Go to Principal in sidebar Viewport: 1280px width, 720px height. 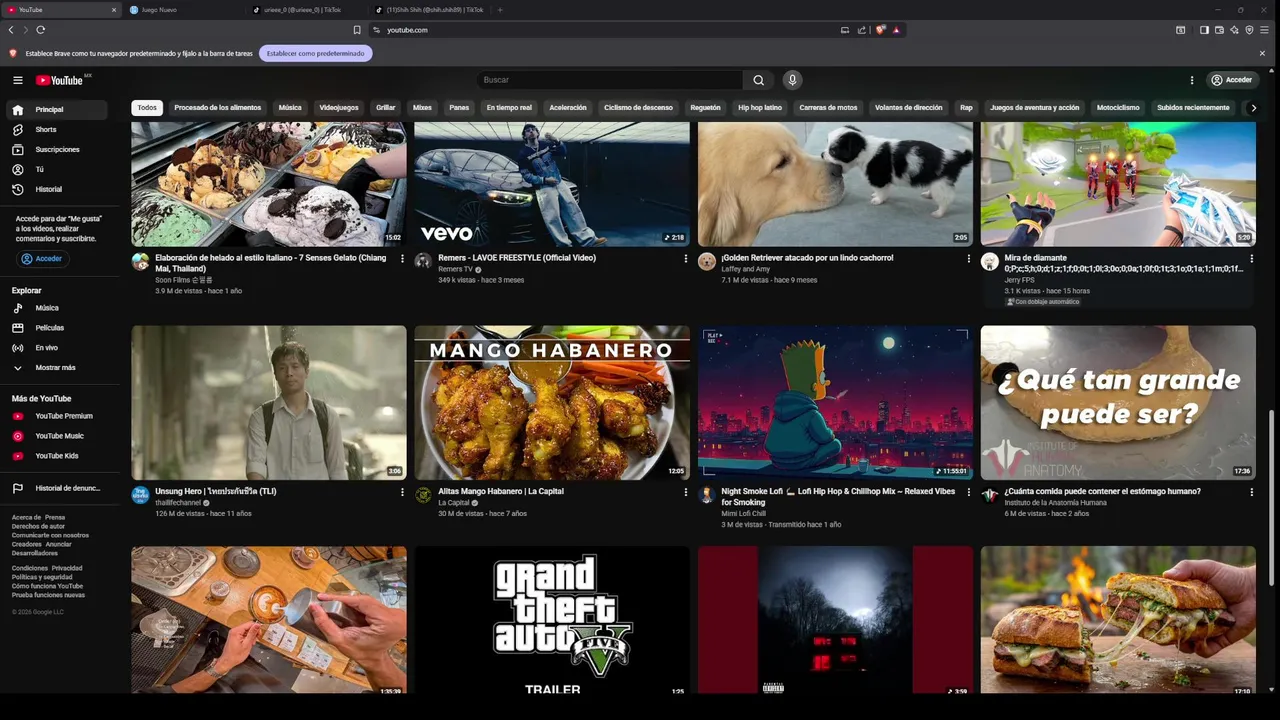click(x=57, y=110)
